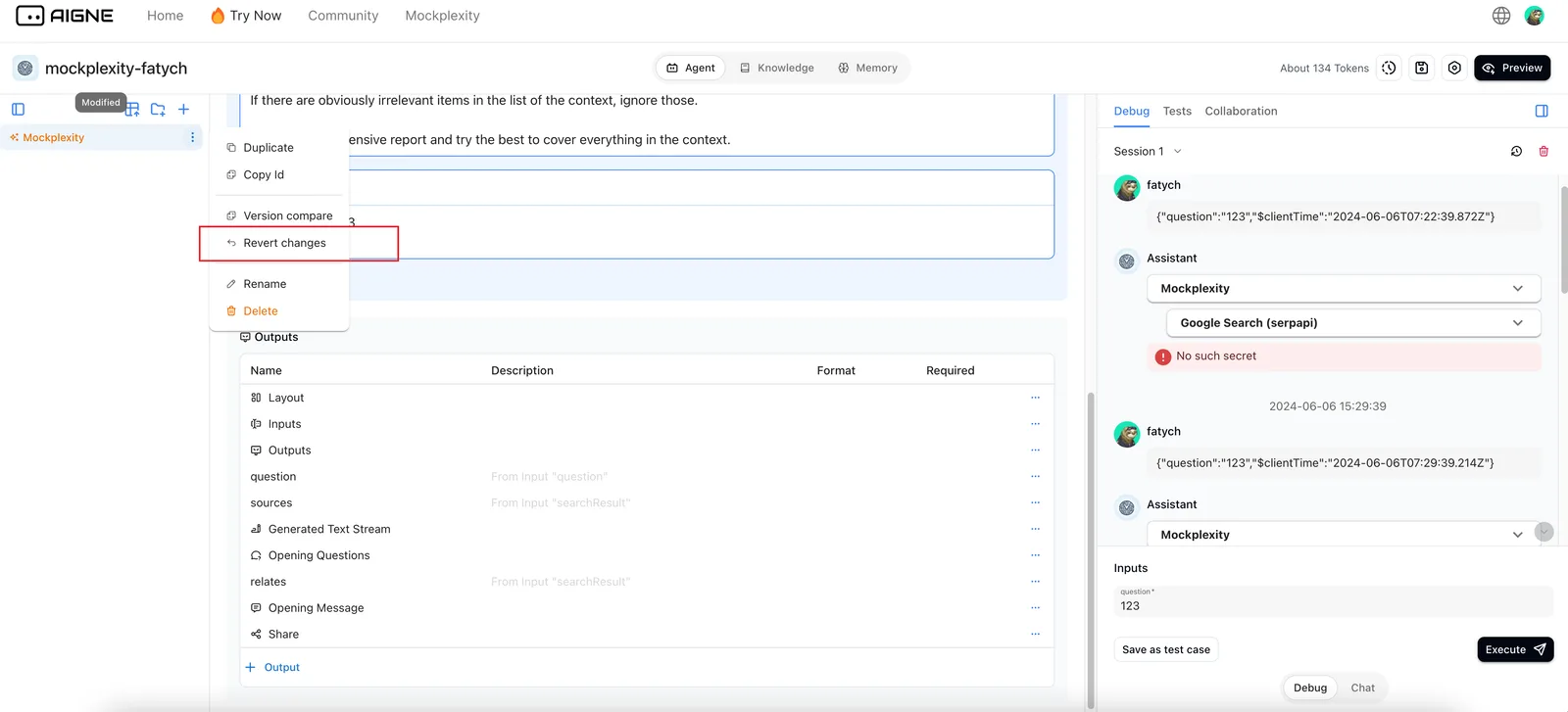Click Save as test case
1568x712 pixels.
[x=1166, y=649]
